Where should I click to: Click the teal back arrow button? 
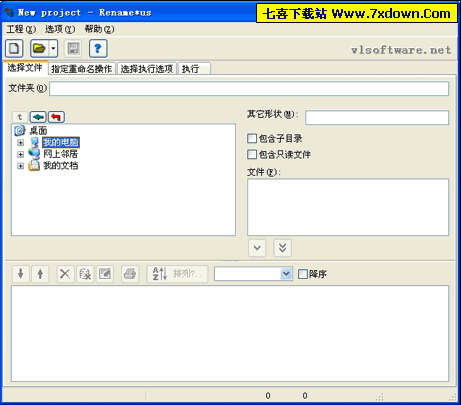38,117
